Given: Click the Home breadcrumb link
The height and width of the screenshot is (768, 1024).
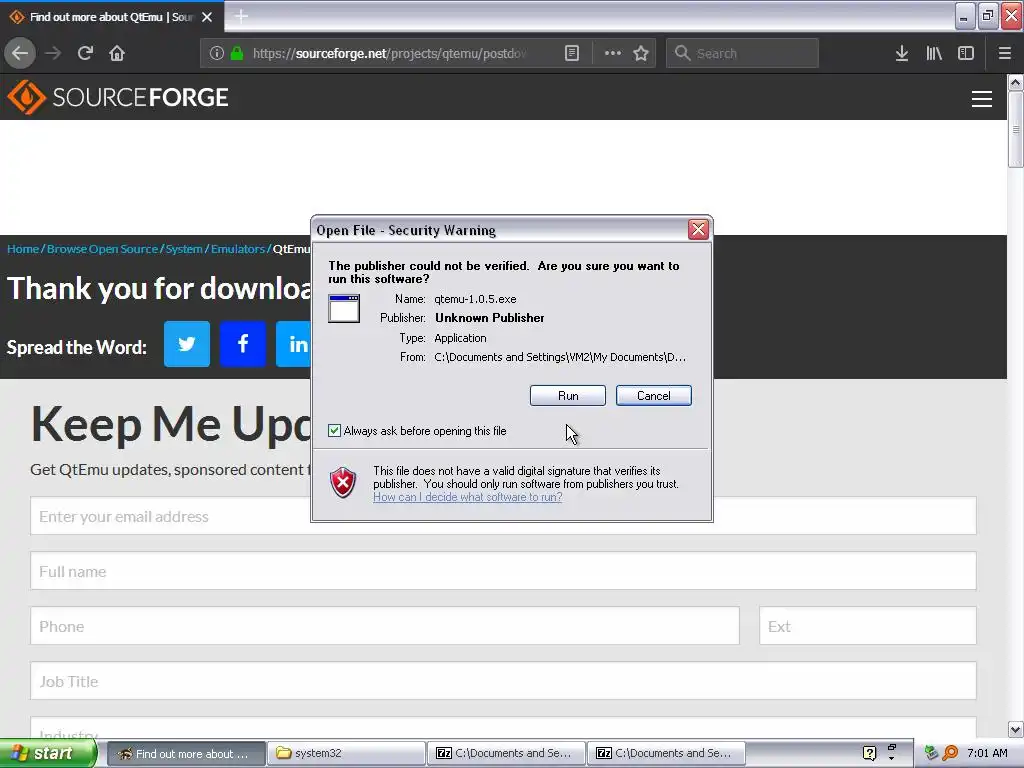Looking at the screenshot, I should (23, 249).
